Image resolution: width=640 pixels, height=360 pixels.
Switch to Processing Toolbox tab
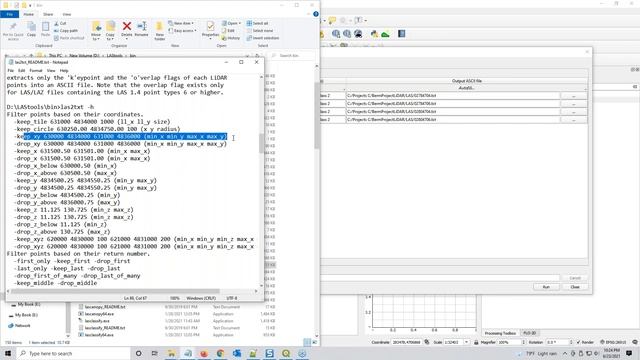coord(500,333)
